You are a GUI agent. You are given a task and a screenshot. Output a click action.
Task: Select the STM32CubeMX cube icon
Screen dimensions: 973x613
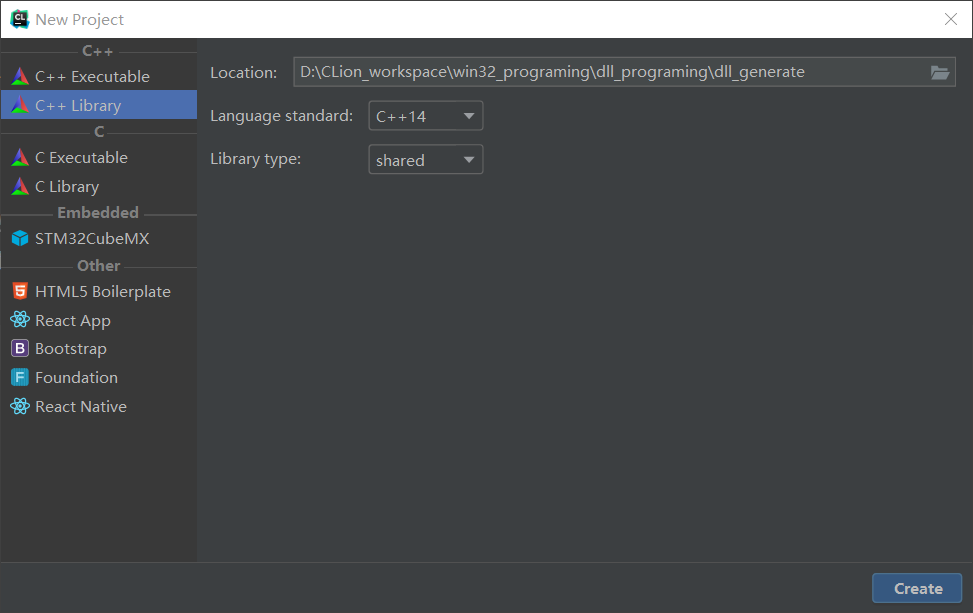click(19, 238)
